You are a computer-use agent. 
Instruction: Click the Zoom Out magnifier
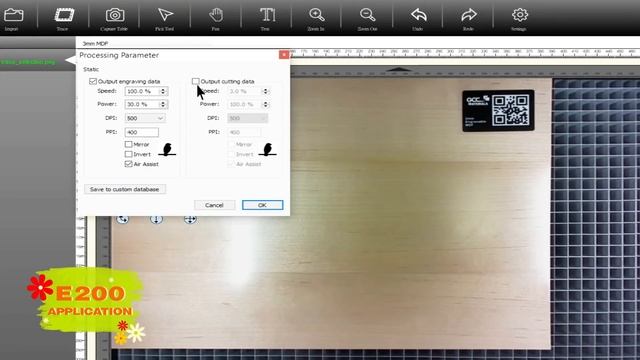[367, 19]
